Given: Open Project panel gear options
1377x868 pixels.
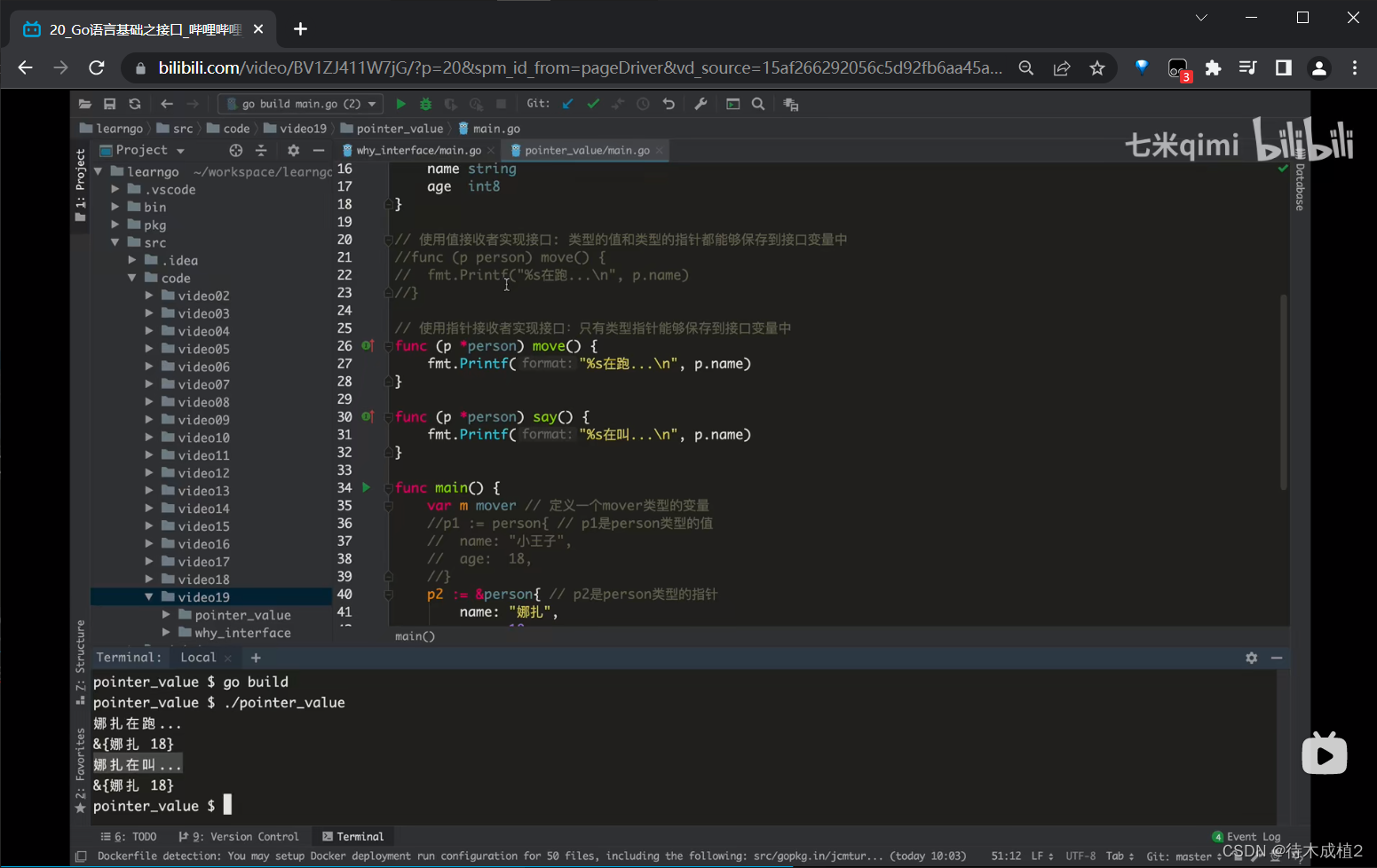Looking at the screenshot, I should (x=294, y=150).
